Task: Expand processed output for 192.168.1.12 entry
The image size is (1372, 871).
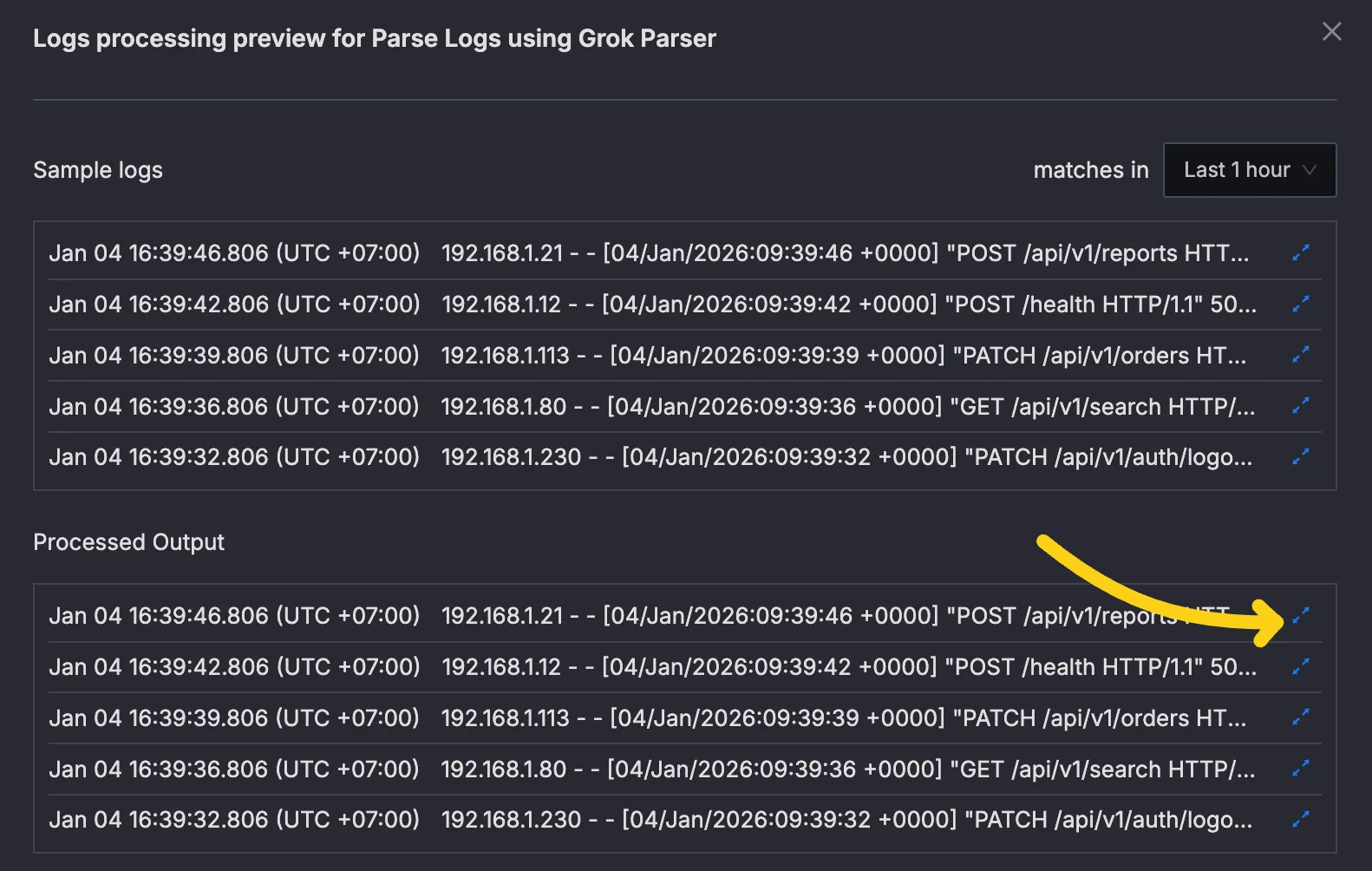Action: click(x=1300, y=666)
